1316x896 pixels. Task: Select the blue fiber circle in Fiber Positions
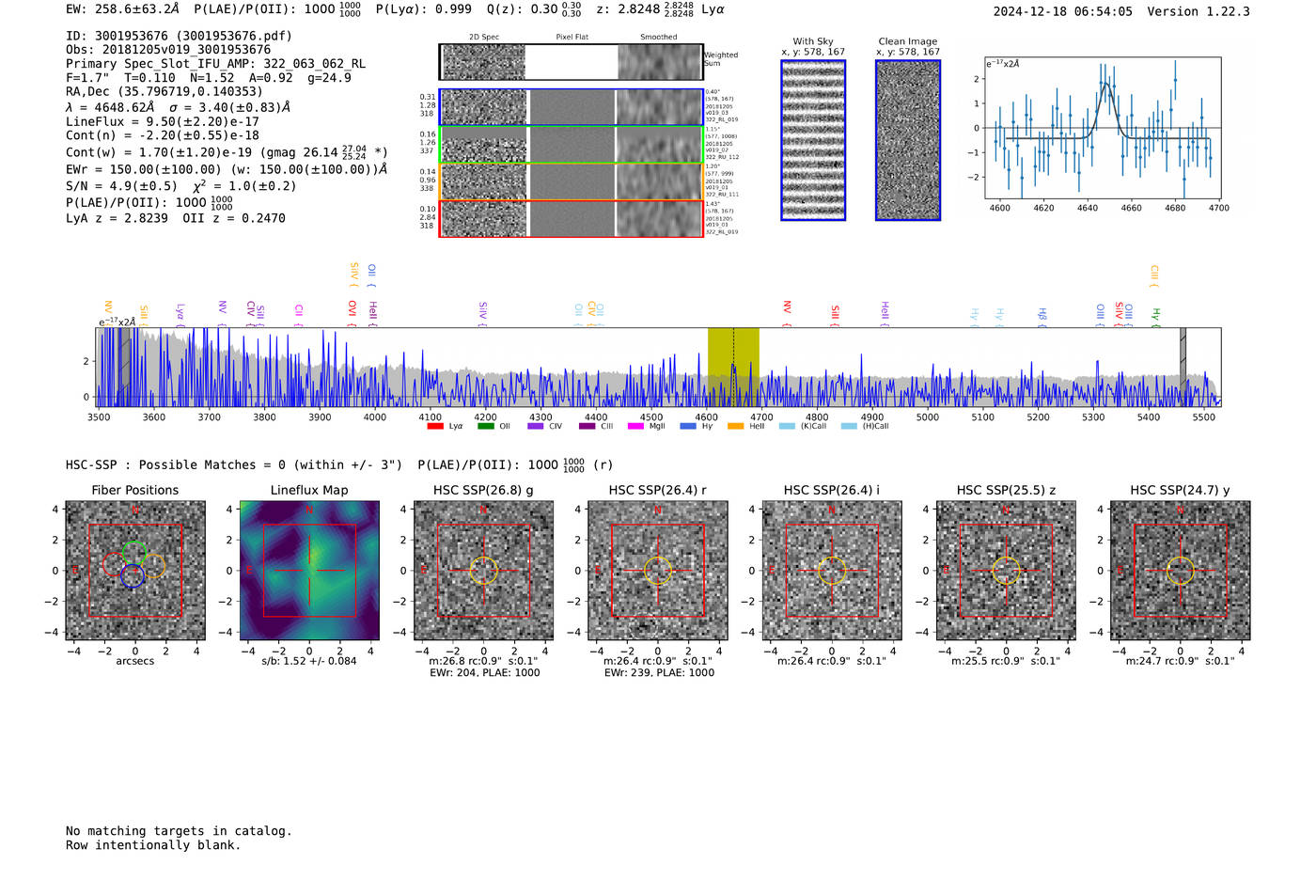coord(132,576)
